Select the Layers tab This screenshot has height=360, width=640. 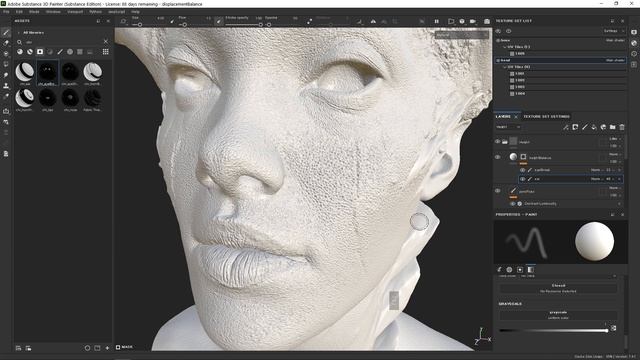coord(503,117)
